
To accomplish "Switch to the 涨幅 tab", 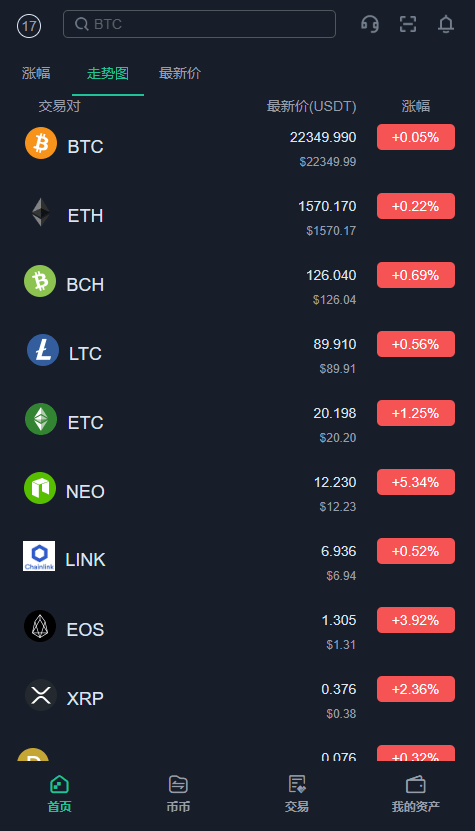I will click(x=36, y=73).
